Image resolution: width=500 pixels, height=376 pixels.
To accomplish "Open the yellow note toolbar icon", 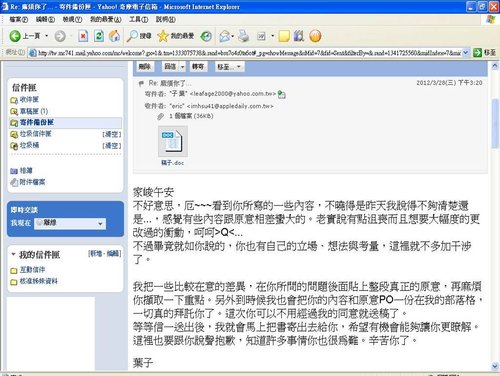I will coord(284,36).
